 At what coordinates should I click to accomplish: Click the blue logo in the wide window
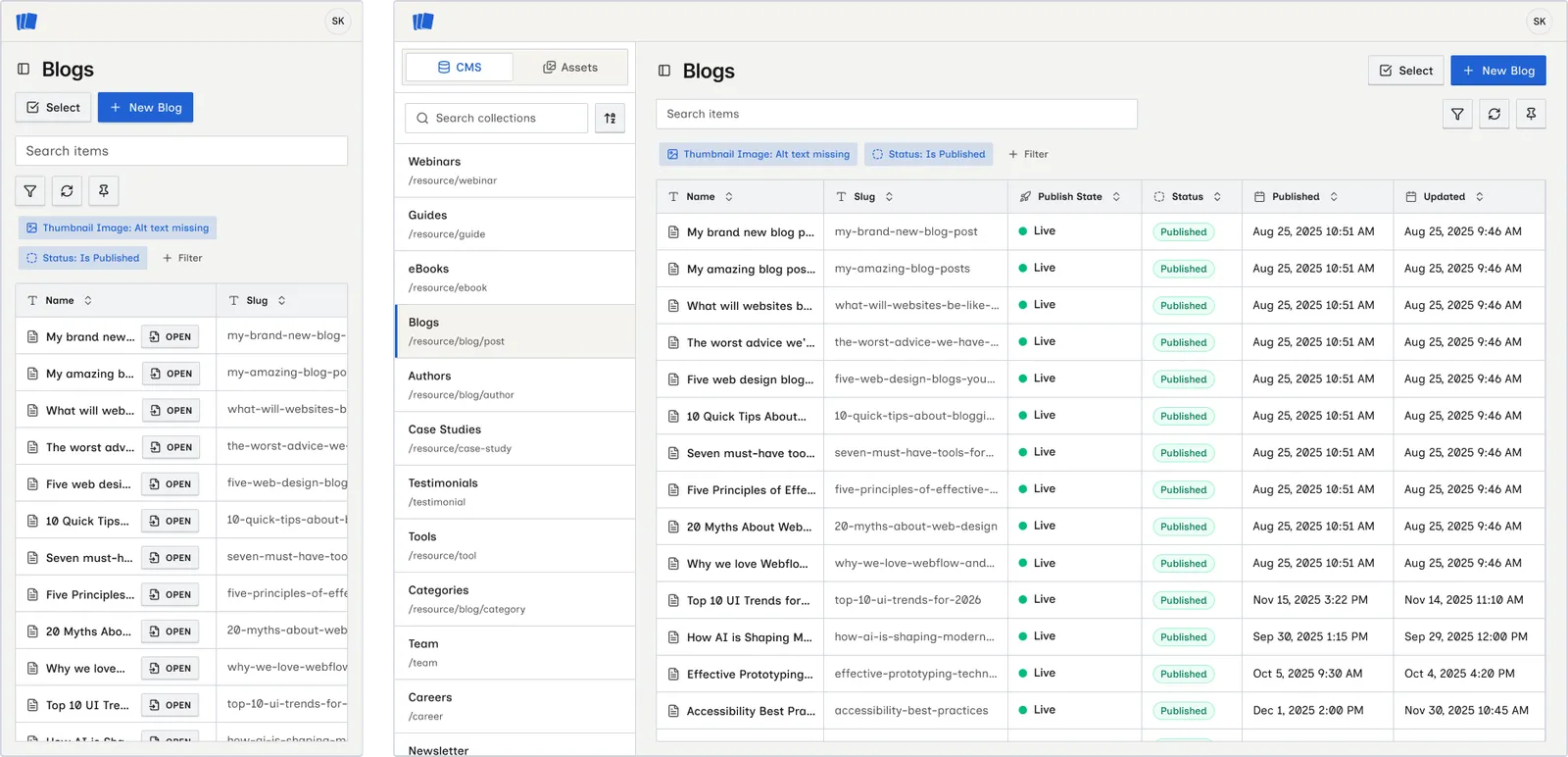pos(423,21)
